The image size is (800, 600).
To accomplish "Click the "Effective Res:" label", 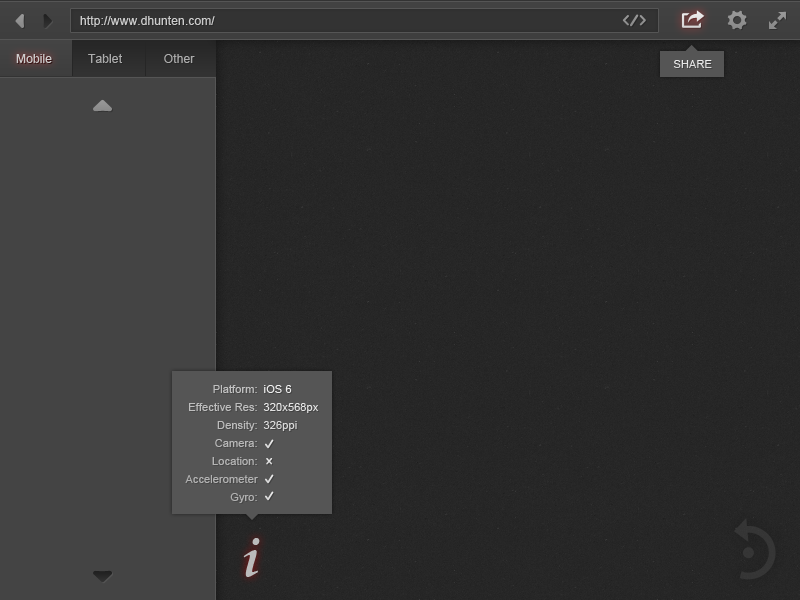I will 222,407.
